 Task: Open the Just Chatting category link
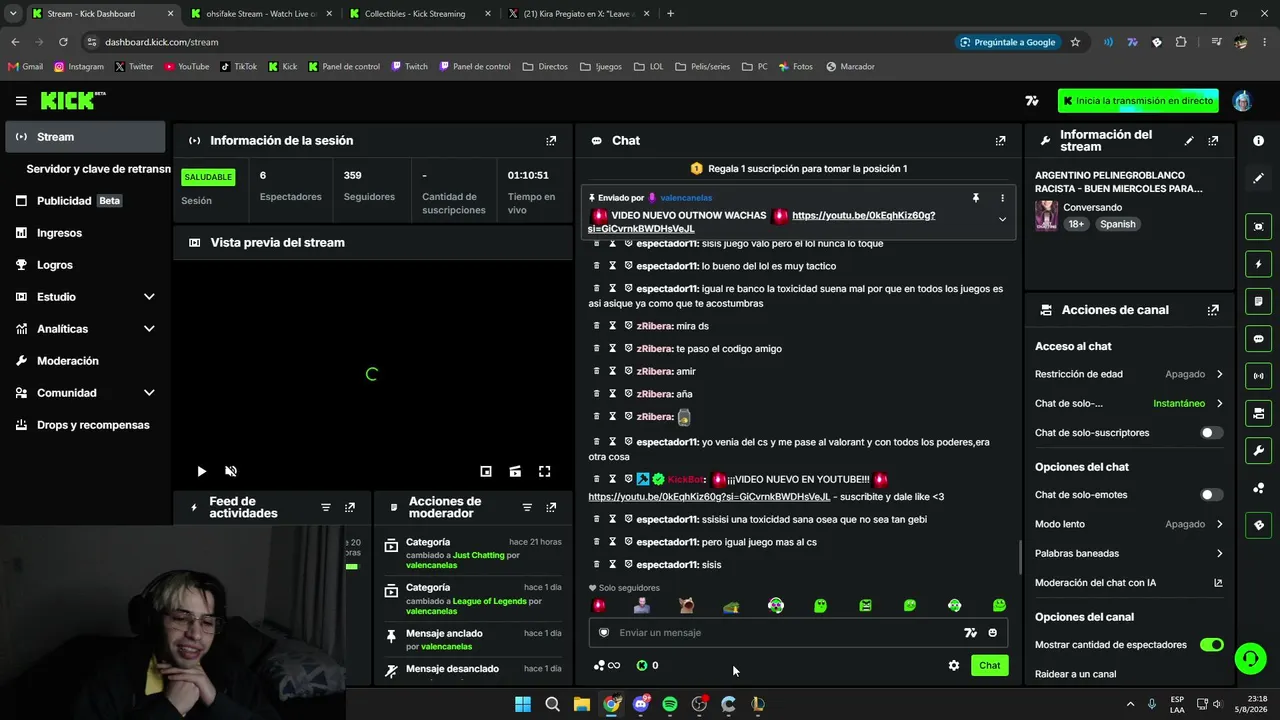[479, 555]
